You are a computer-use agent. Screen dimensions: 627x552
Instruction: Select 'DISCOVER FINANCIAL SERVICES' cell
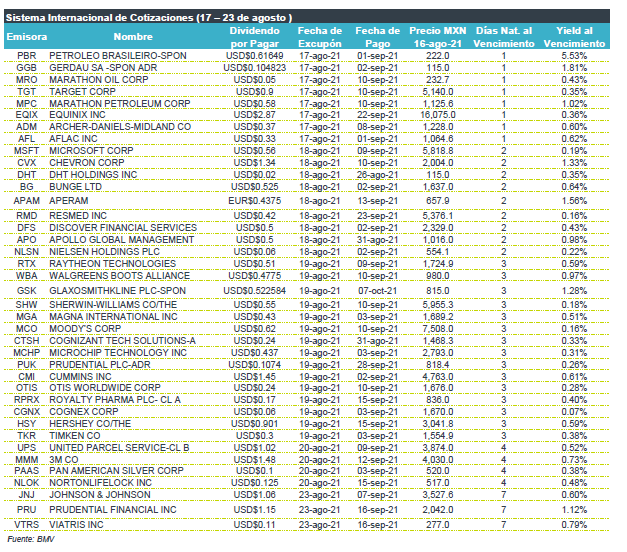[123, 228]
